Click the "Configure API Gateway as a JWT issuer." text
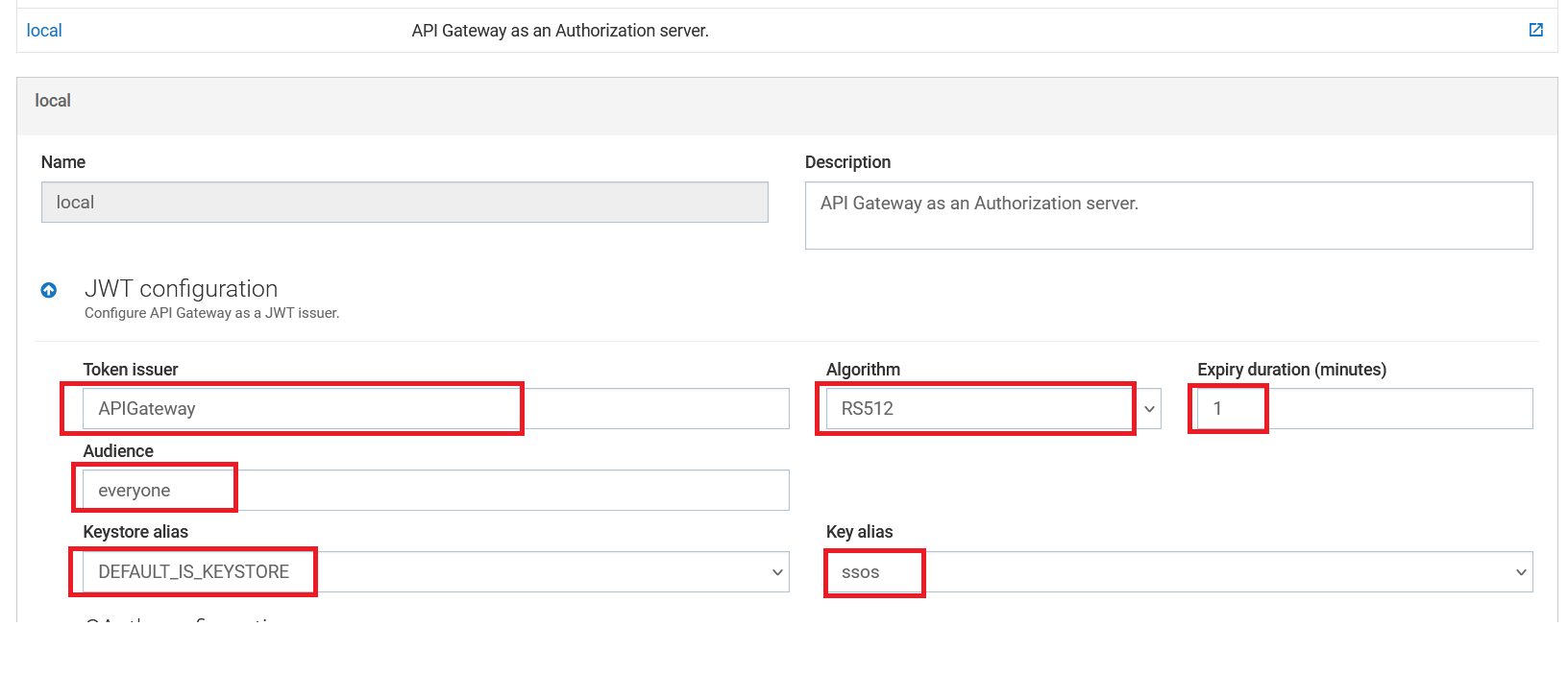The image size is (1568, 699). point(212,313)
